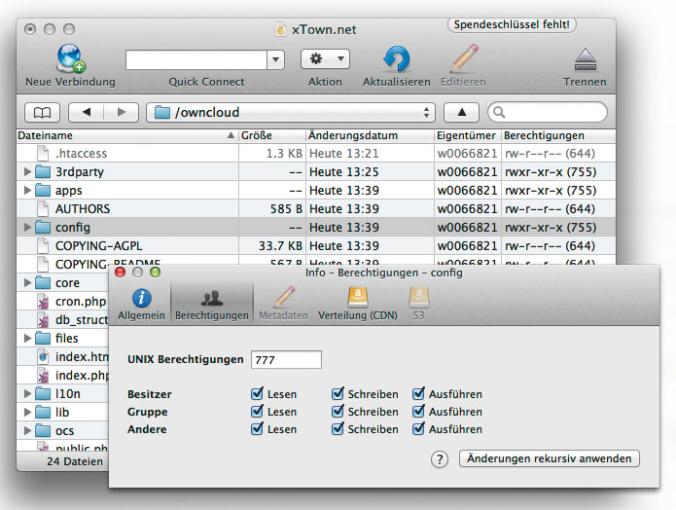The width and height of the screenshot is (676, 510).
Task: Select the AUTHORS file icon
Action: pos(43,209)
